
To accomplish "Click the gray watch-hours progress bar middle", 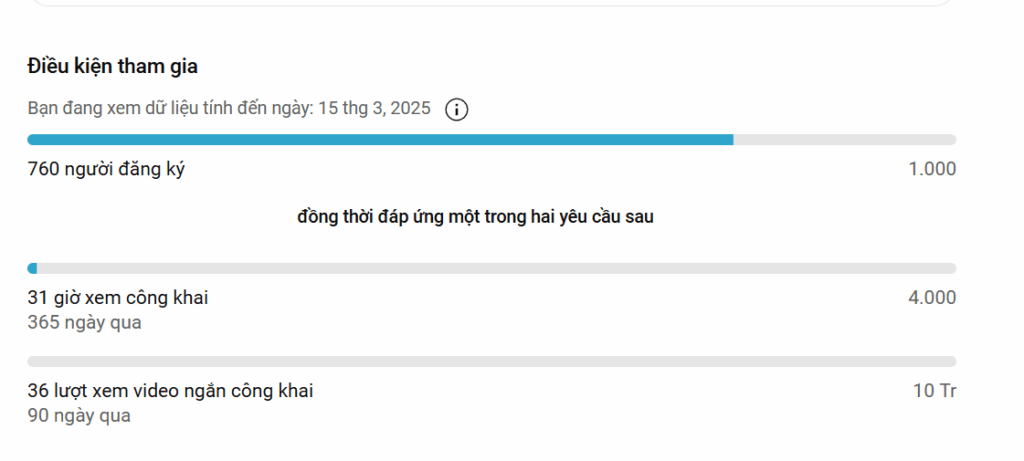I will (492, 268).
